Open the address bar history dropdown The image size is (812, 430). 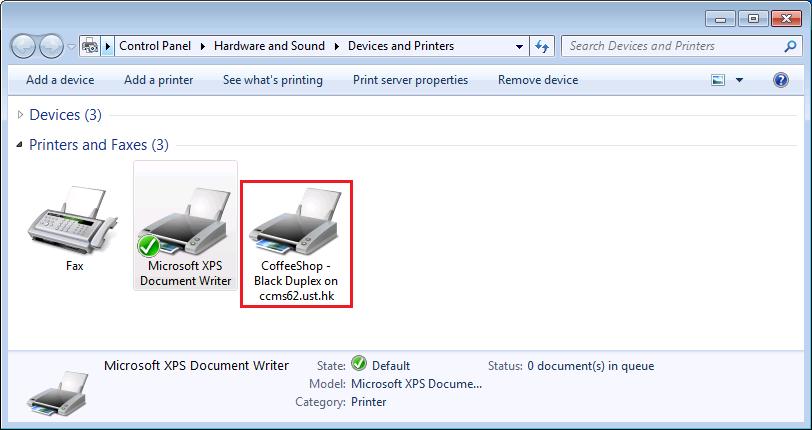[x=519, y=46]
